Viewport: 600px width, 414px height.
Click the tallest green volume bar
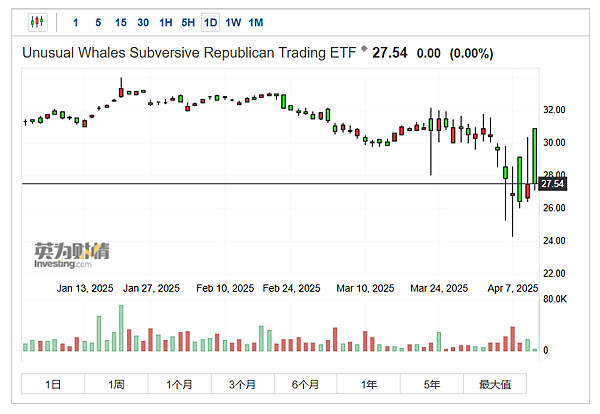coord(121,328)
